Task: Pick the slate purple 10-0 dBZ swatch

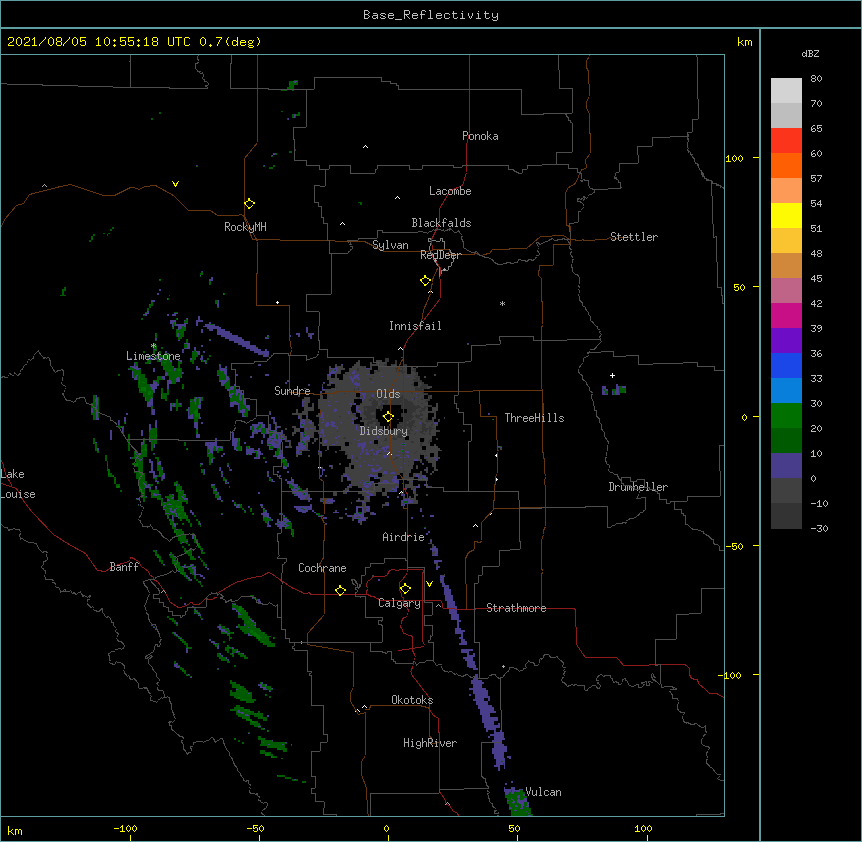Action: click(786, 466)
